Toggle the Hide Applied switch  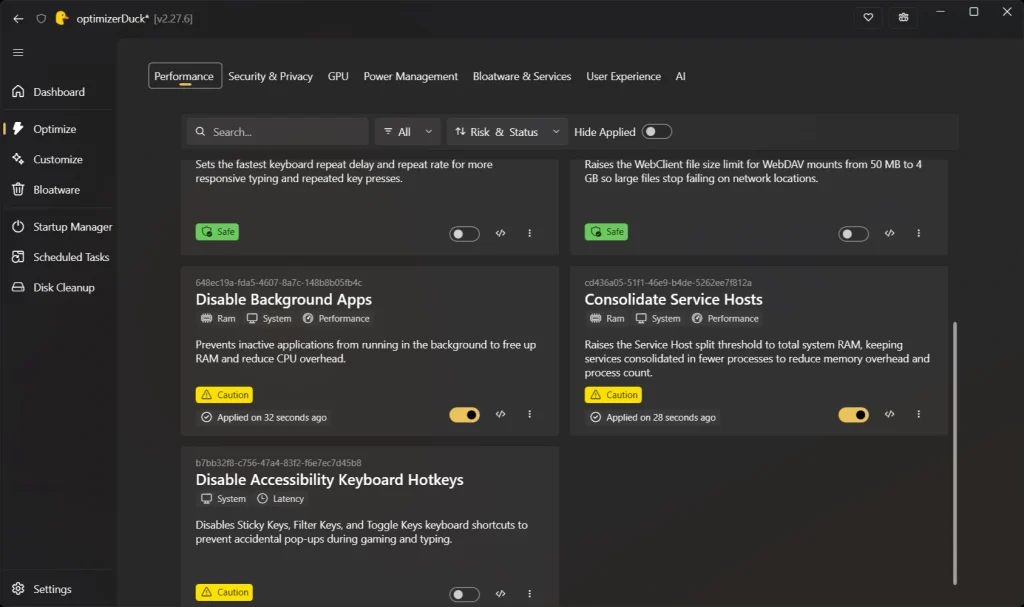coord(656,132)
